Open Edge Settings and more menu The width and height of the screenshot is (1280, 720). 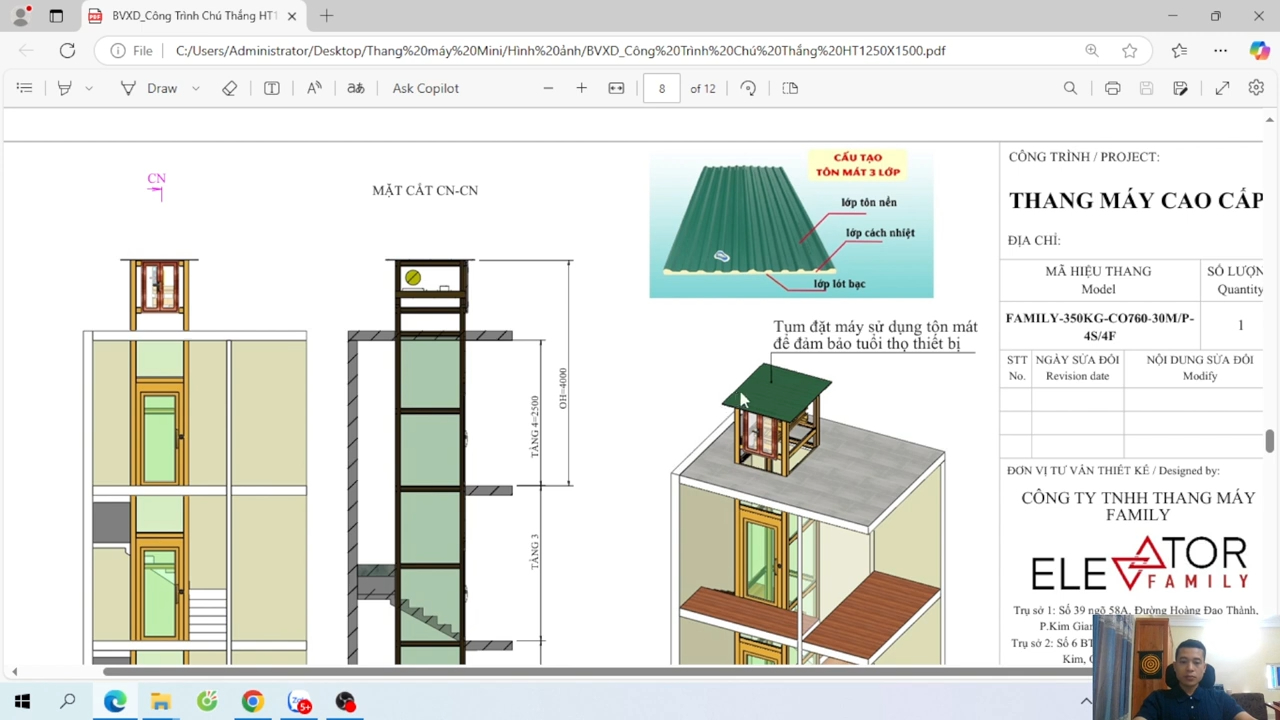(x=1220, y=50)
